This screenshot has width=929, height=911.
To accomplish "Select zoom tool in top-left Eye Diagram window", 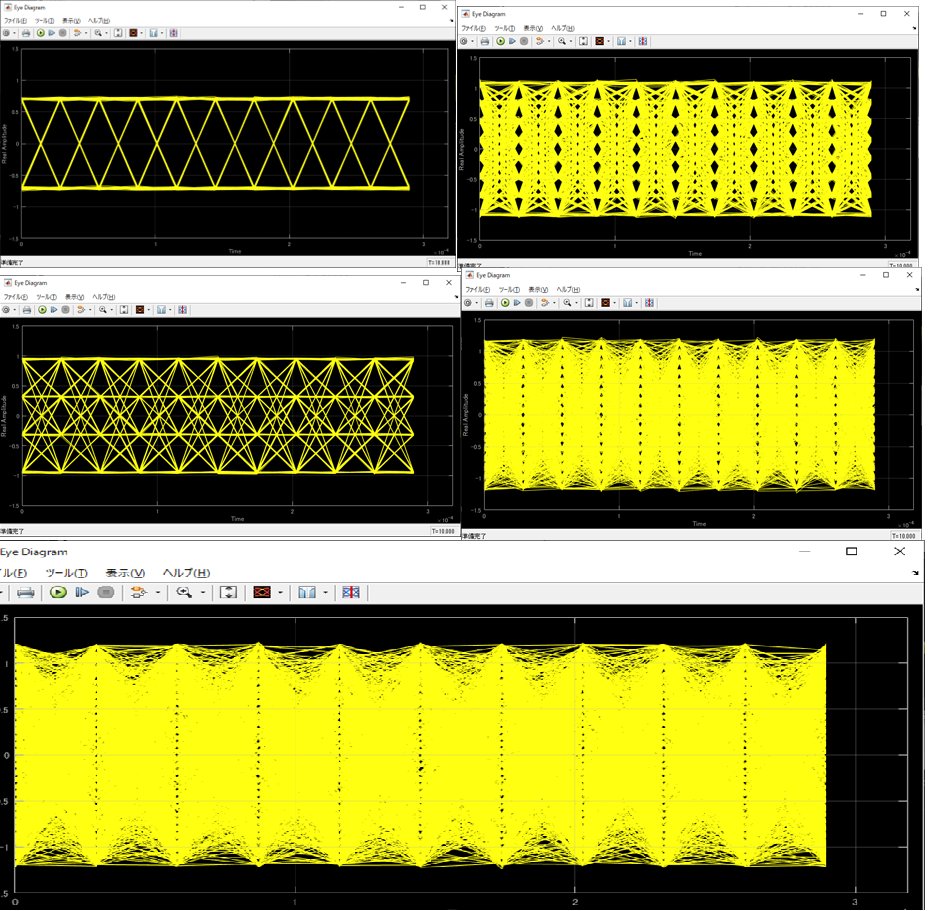I will [98, 33].
